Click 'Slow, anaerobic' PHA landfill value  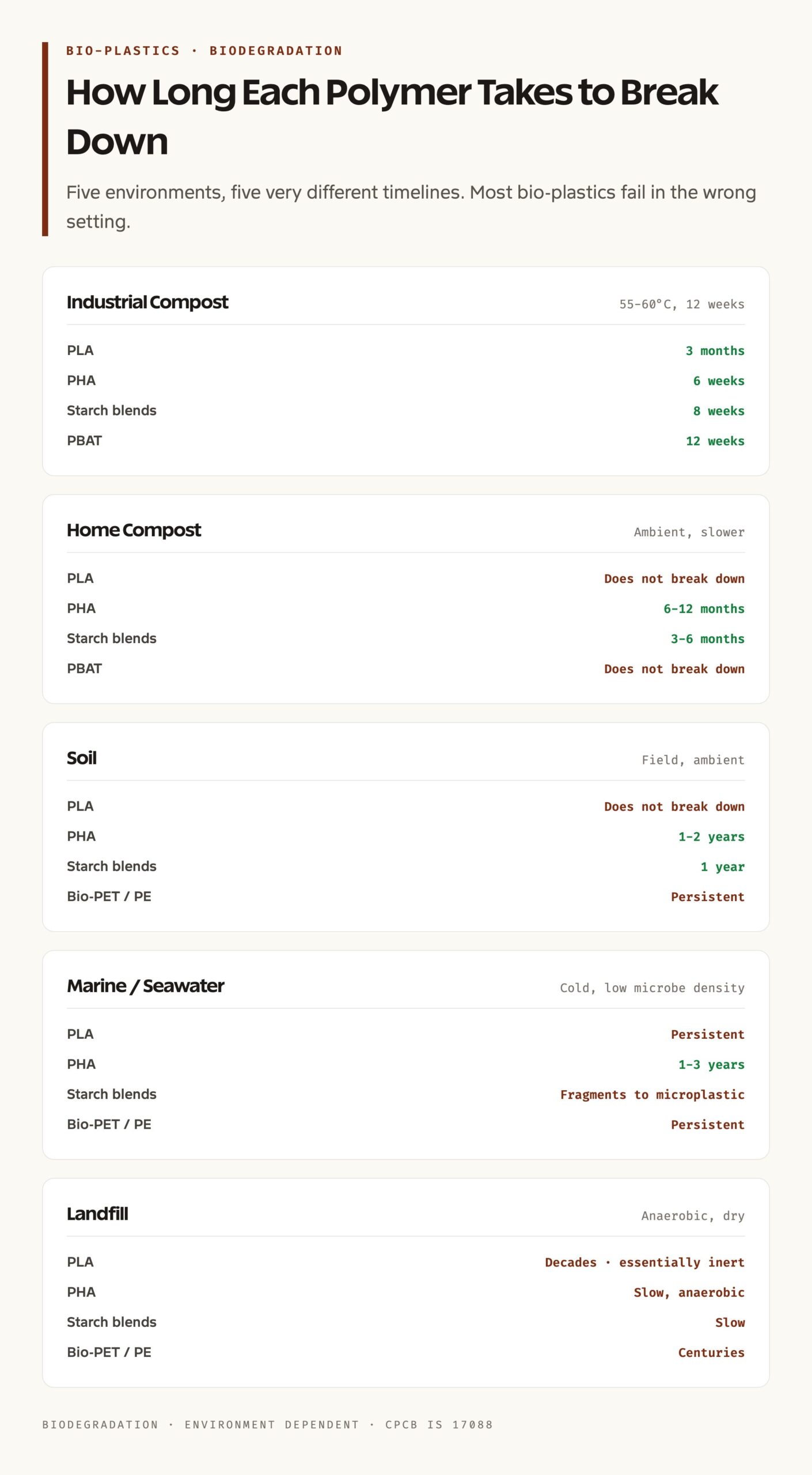tap(689, 1292)
